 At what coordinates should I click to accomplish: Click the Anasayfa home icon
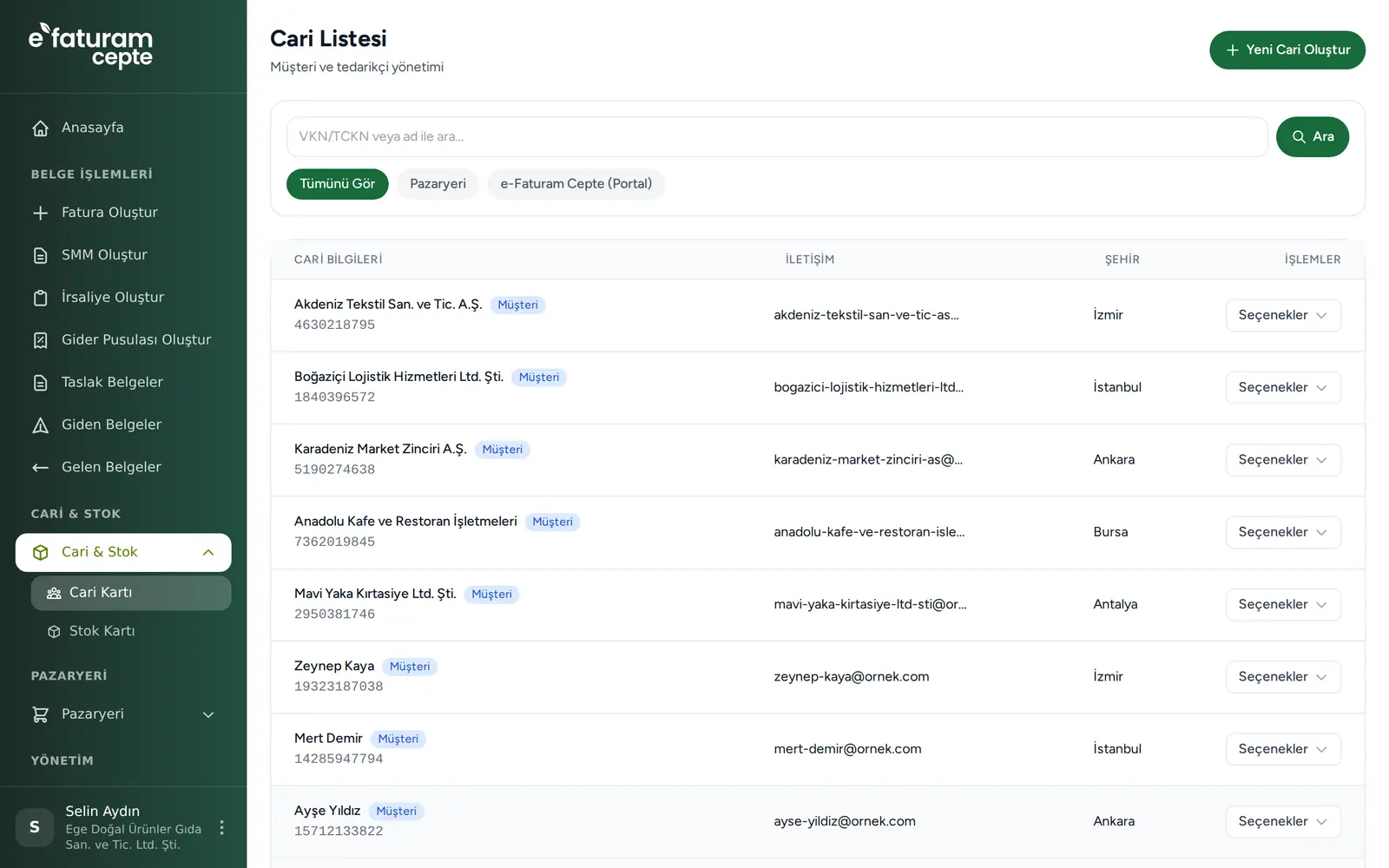[x=40, y=128]
